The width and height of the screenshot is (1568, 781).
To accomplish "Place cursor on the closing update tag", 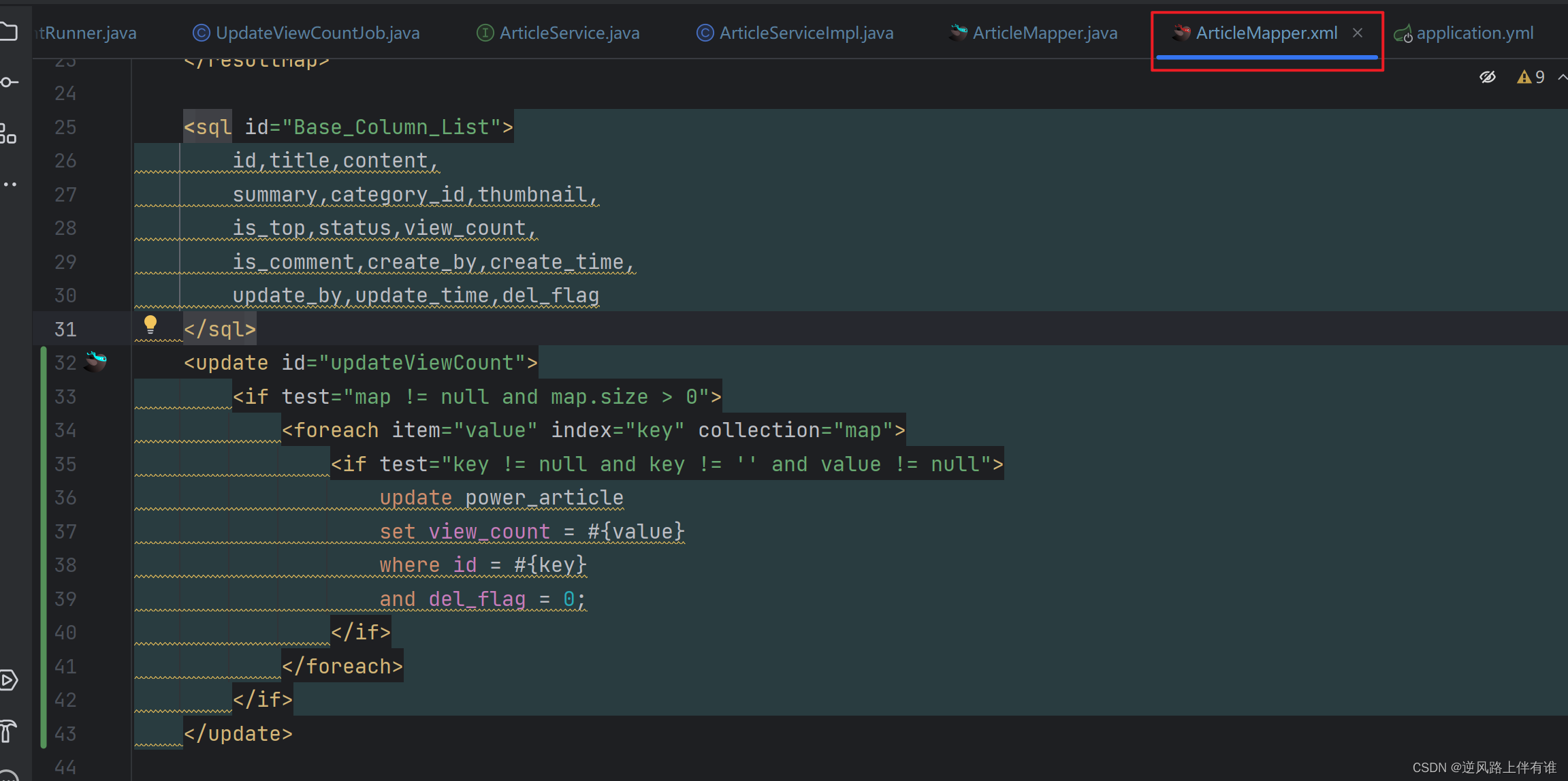I will click(x=238, y=733).
